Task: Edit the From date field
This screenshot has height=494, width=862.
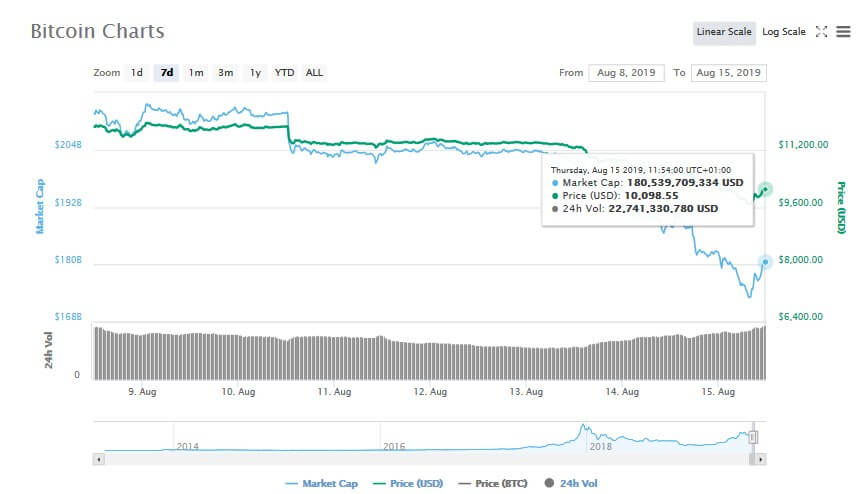Action: coord(626,73)
